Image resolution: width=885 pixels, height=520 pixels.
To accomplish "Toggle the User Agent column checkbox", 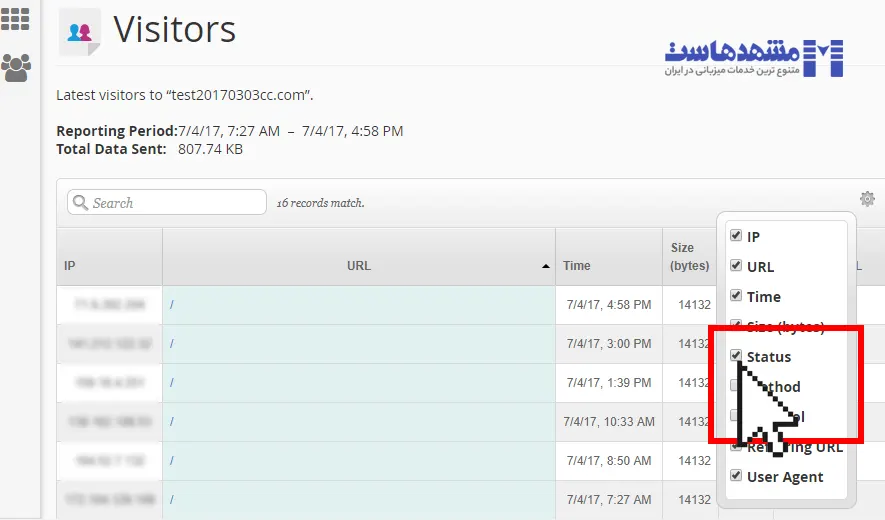I will pyautogui.click(x=736, y=476).
